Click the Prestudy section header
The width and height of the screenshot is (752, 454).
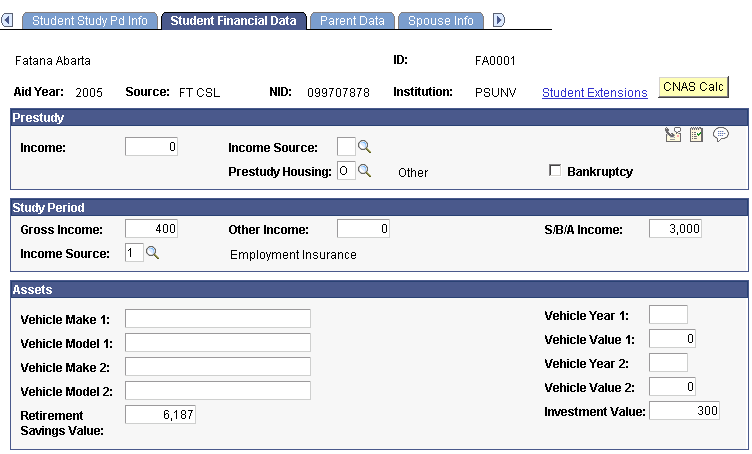click(x=379, y=117)
